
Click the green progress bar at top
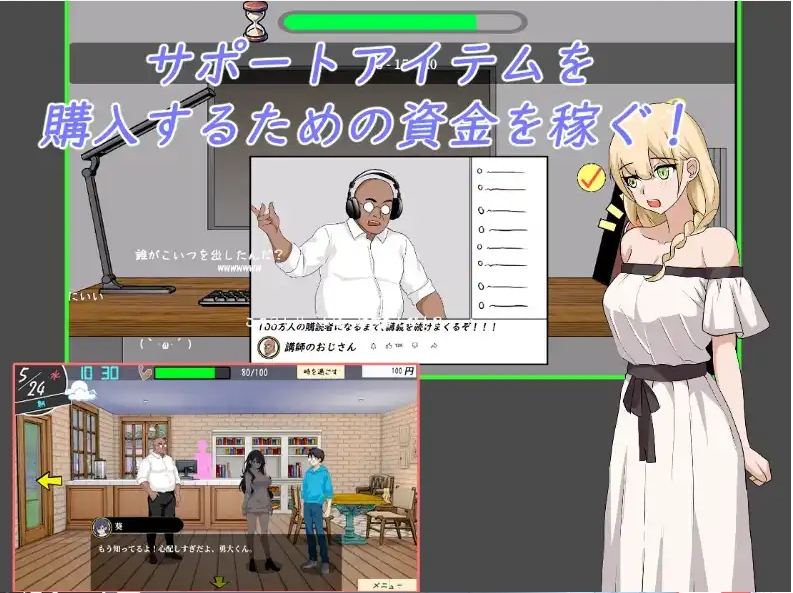point(402,22)
